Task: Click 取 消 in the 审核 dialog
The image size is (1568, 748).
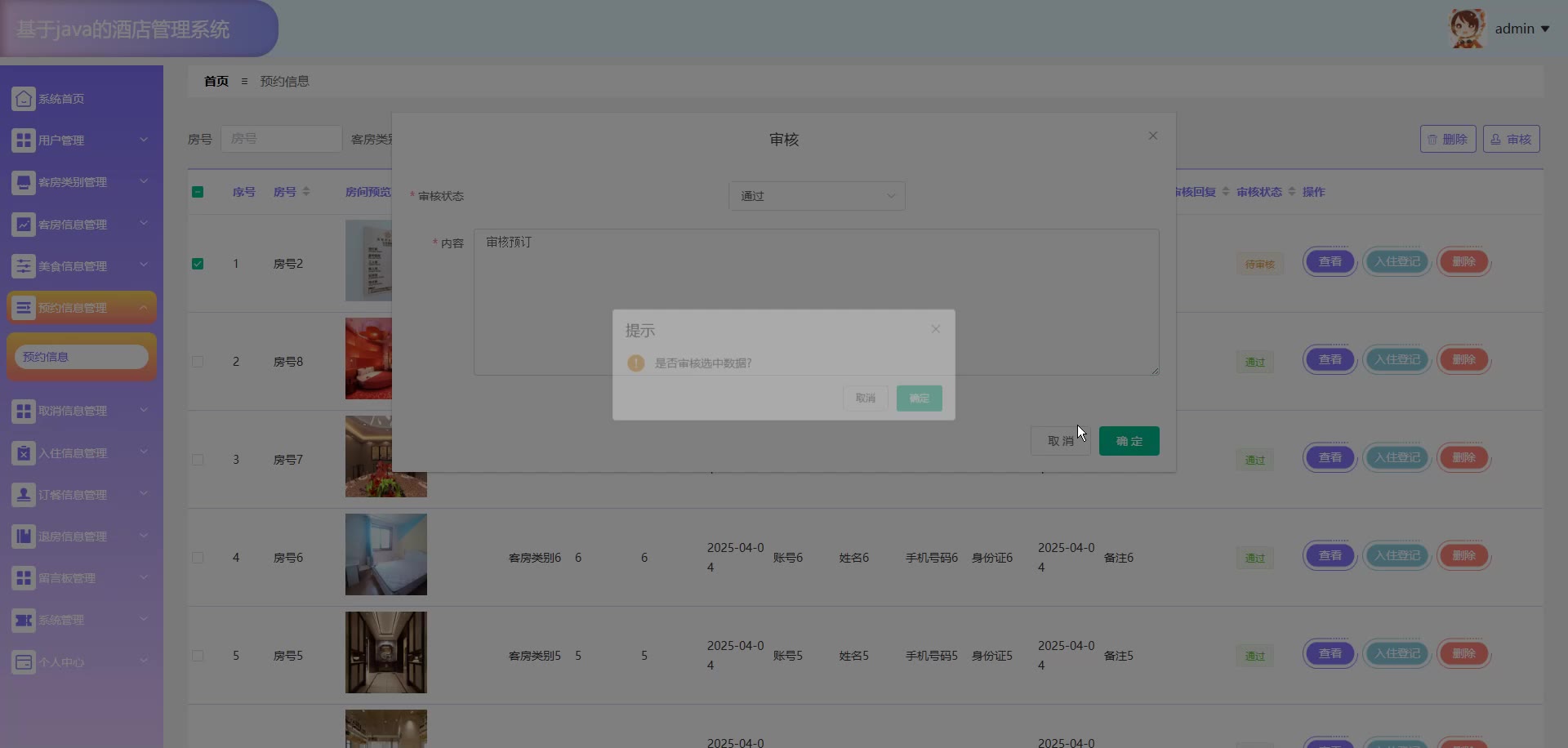Action: tap(1061, 441)
